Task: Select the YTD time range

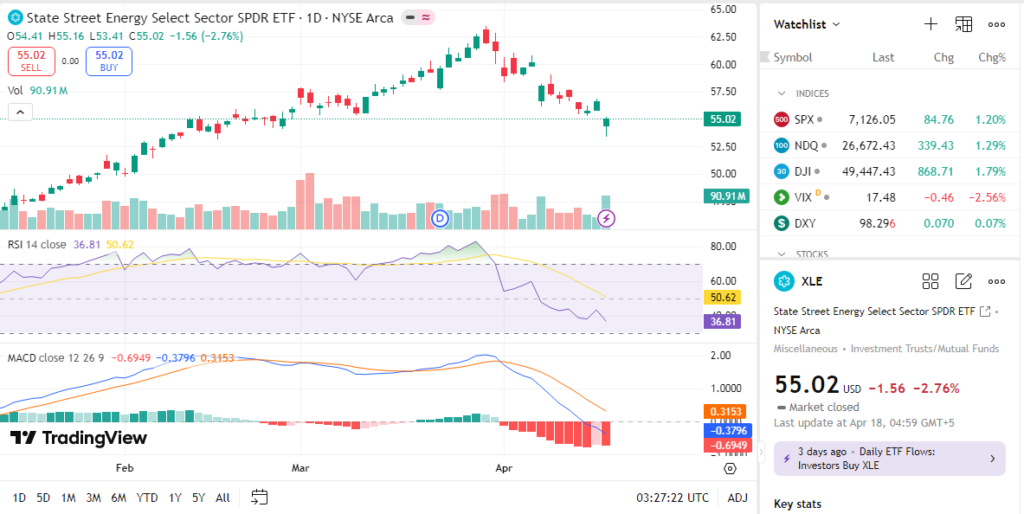Action: tap(146, 497)
